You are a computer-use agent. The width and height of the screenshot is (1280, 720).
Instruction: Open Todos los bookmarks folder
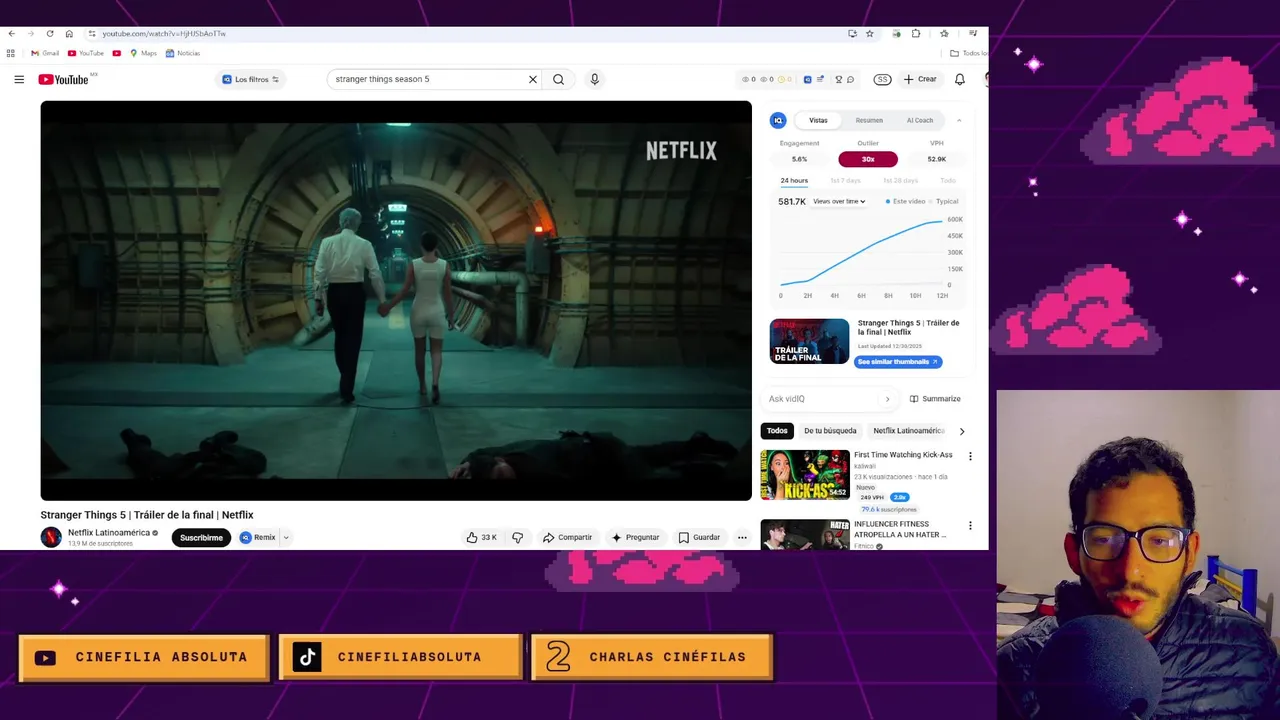(968, 53)
